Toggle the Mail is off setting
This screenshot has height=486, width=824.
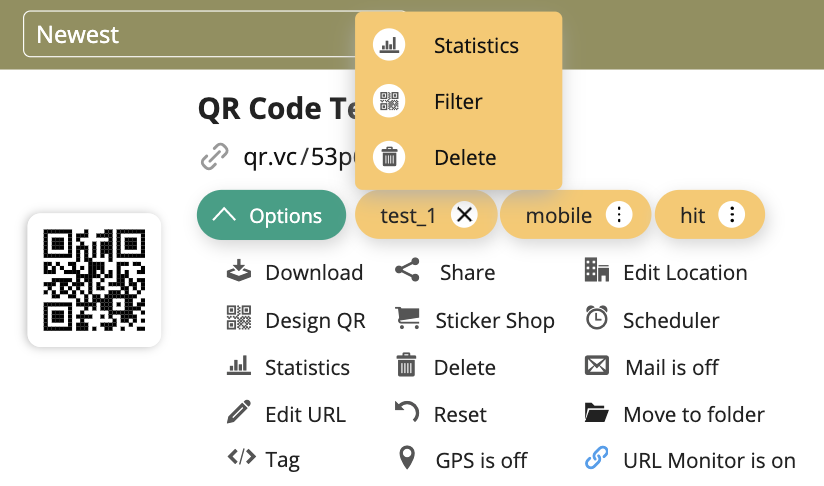[671, 367]
